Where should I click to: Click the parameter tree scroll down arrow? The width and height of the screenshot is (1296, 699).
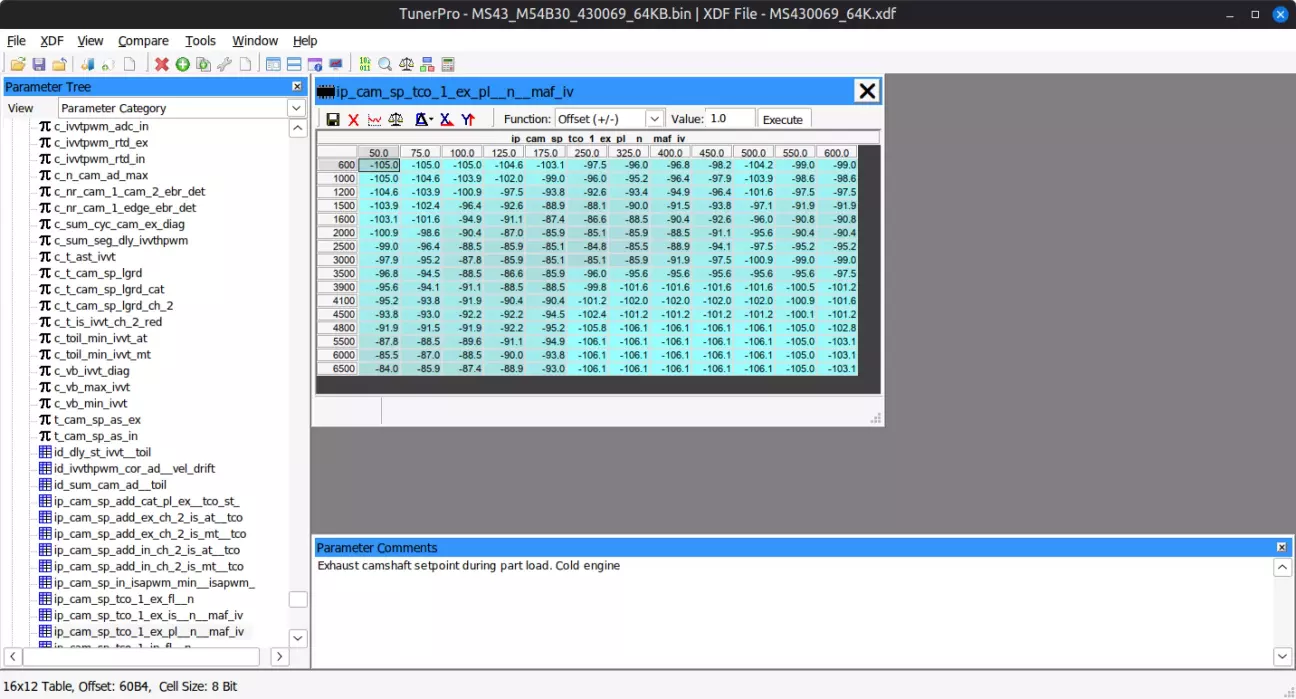[x=298, y=638]
